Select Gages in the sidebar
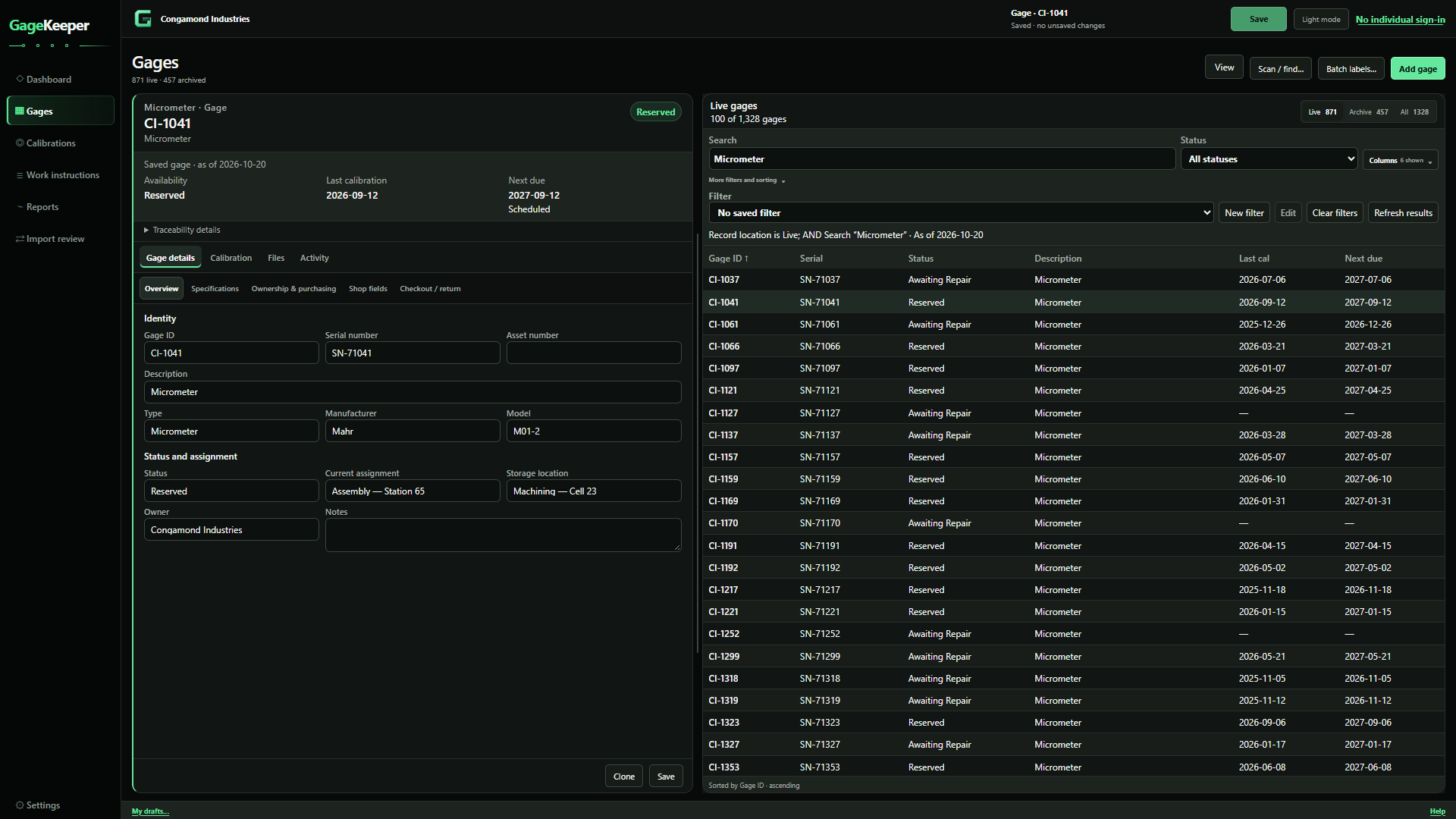1456x819 pixels. point(61,111)
